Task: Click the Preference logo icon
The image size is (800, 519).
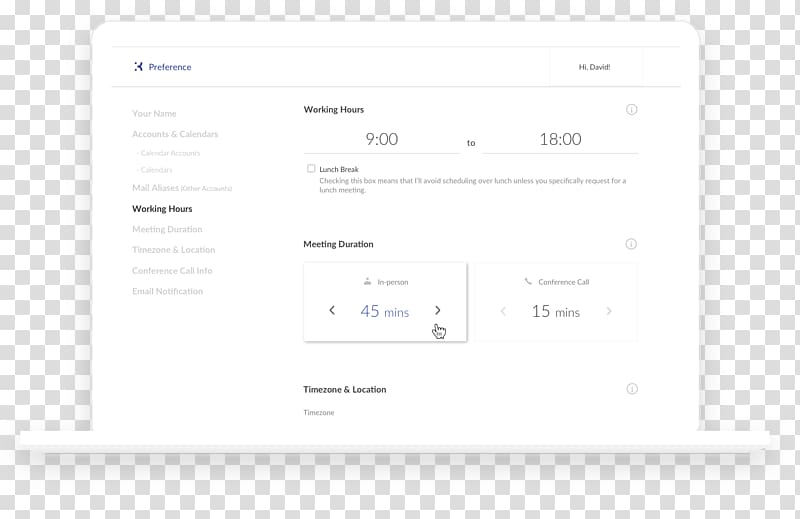Action: 138,67
